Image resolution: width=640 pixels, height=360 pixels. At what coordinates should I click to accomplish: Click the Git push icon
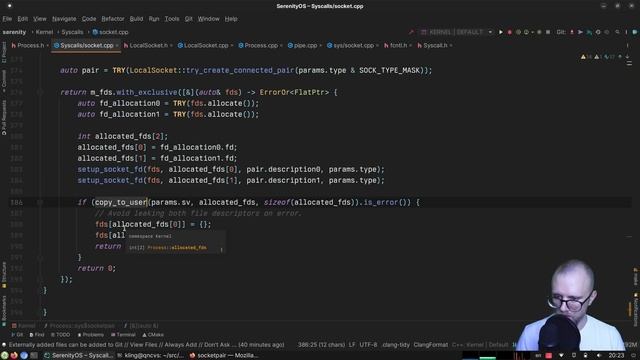589,32
